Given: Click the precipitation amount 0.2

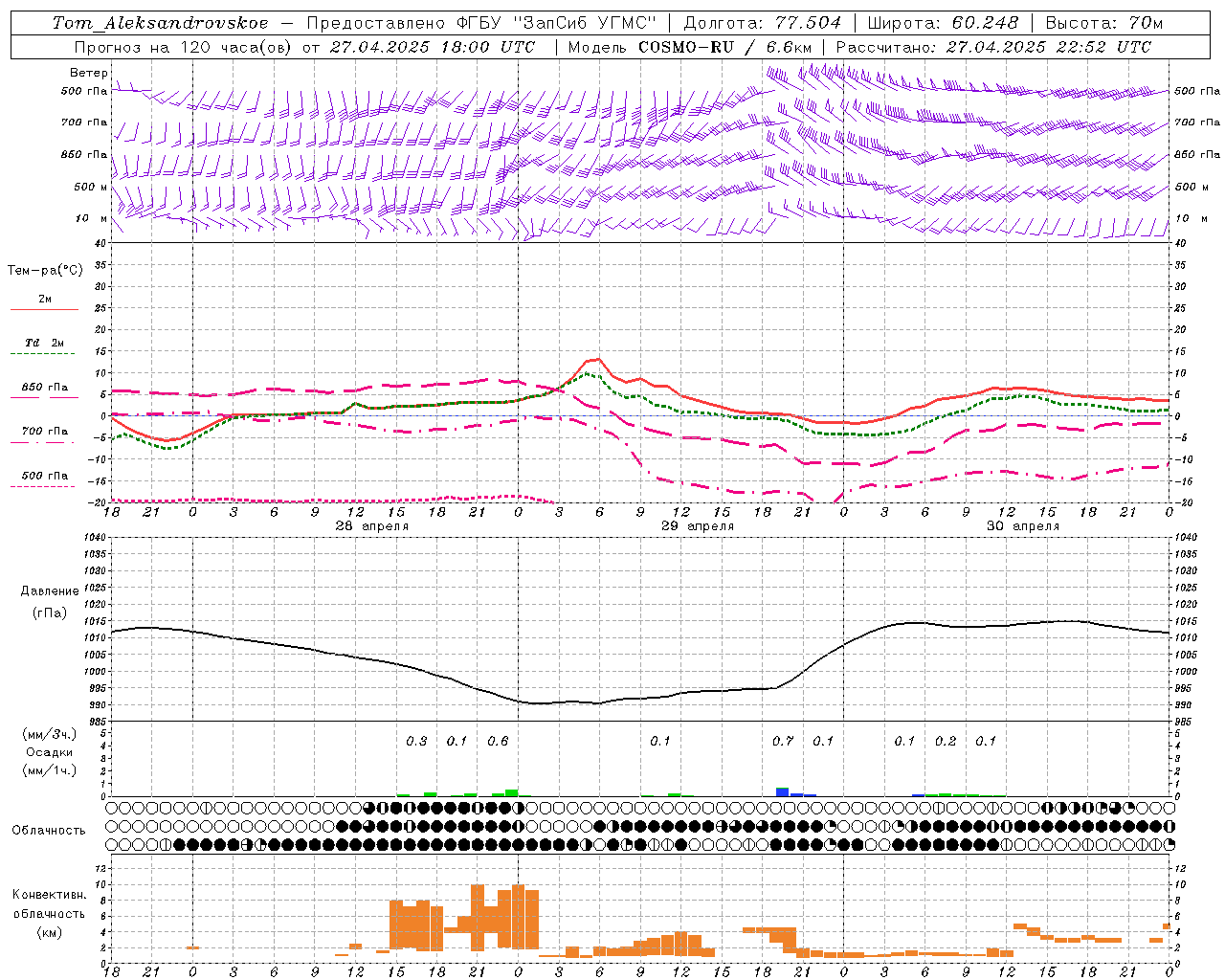Looking at the screenshot, I should [946, 741].
